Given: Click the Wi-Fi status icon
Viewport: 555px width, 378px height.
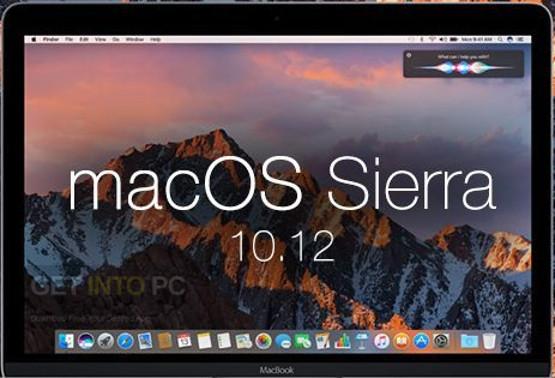Looking at the screenshot, I should (432, 40).
